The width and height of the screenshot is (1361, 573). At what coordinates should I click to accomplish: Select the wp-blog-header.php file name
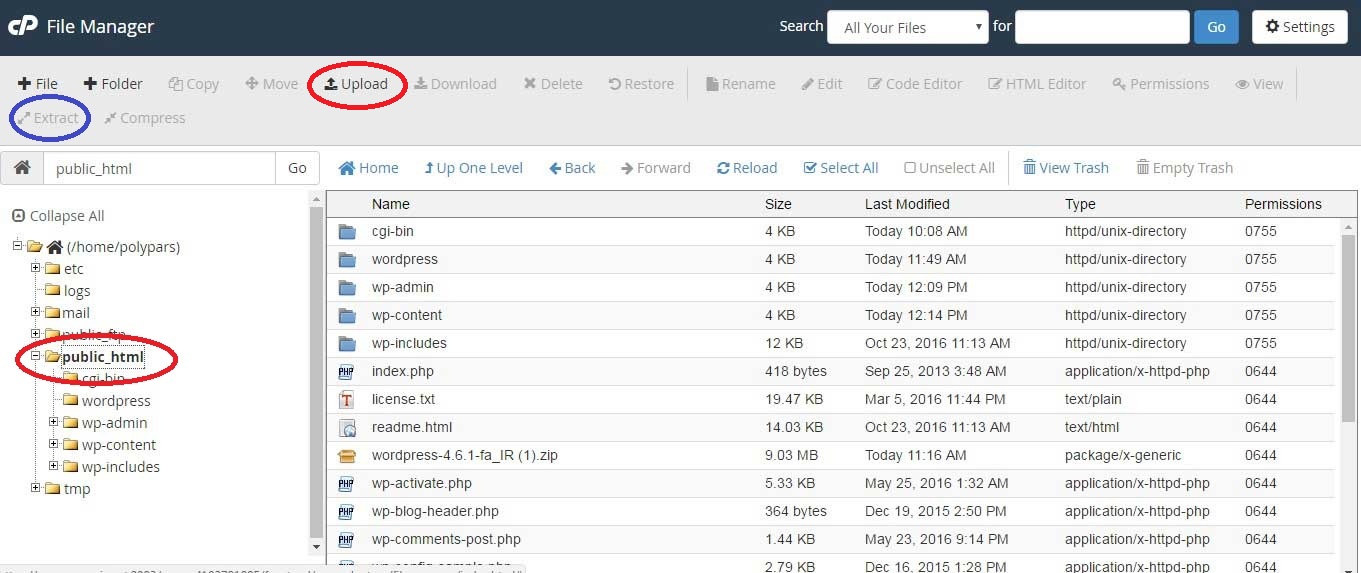pos(435,512)
